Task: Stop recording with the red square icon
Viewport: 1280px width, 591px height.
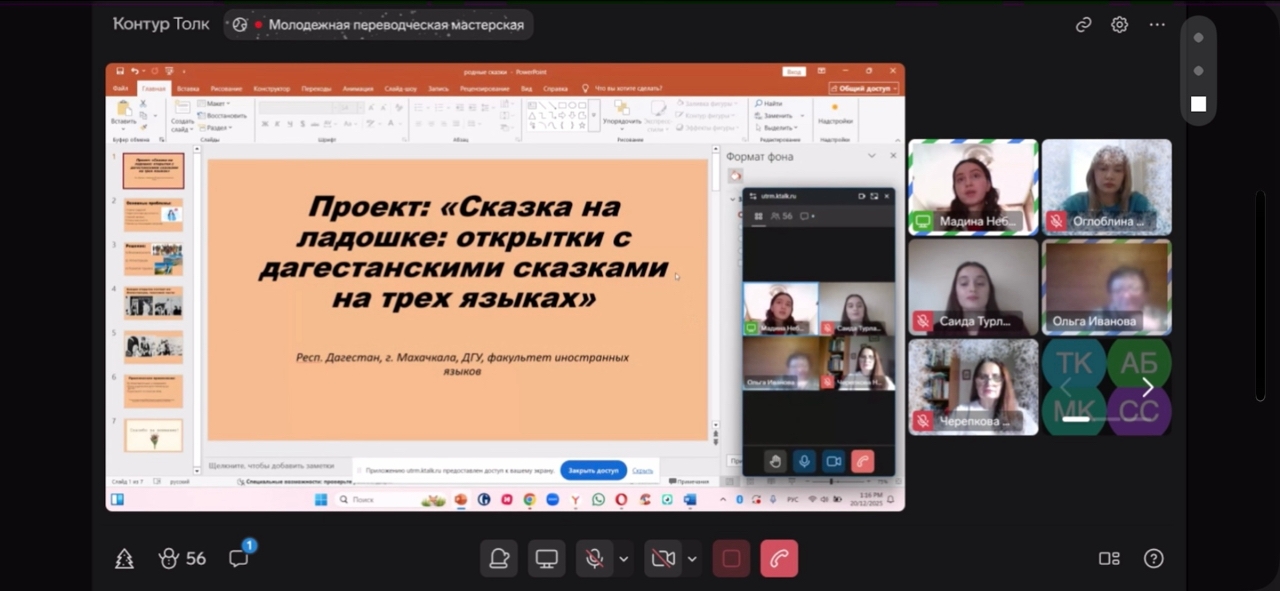Action: (x=731, y=558)
